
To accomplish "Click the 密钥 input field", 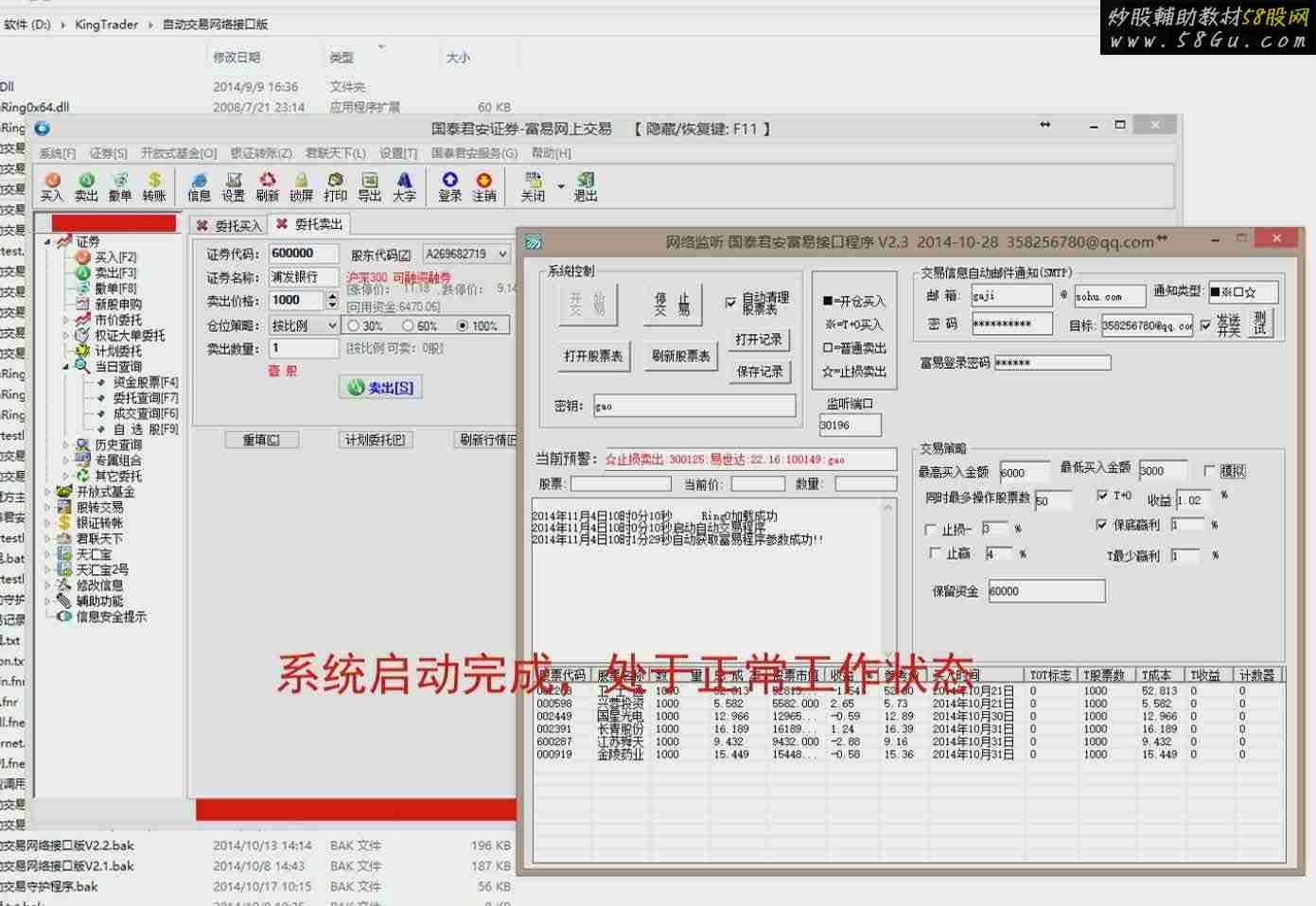I will (693, 406).
